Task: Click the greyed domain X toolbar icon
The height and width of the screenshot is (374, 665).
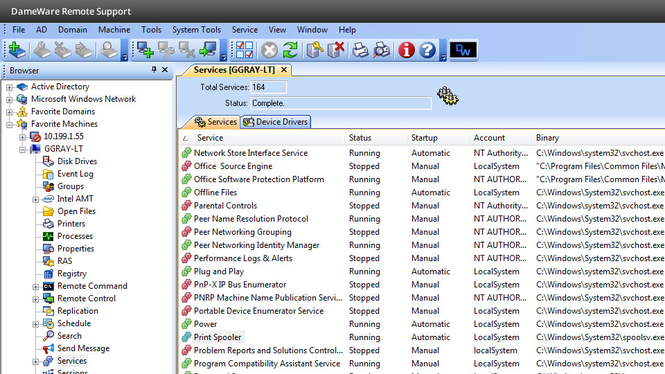Action: [x=63, y=50]
